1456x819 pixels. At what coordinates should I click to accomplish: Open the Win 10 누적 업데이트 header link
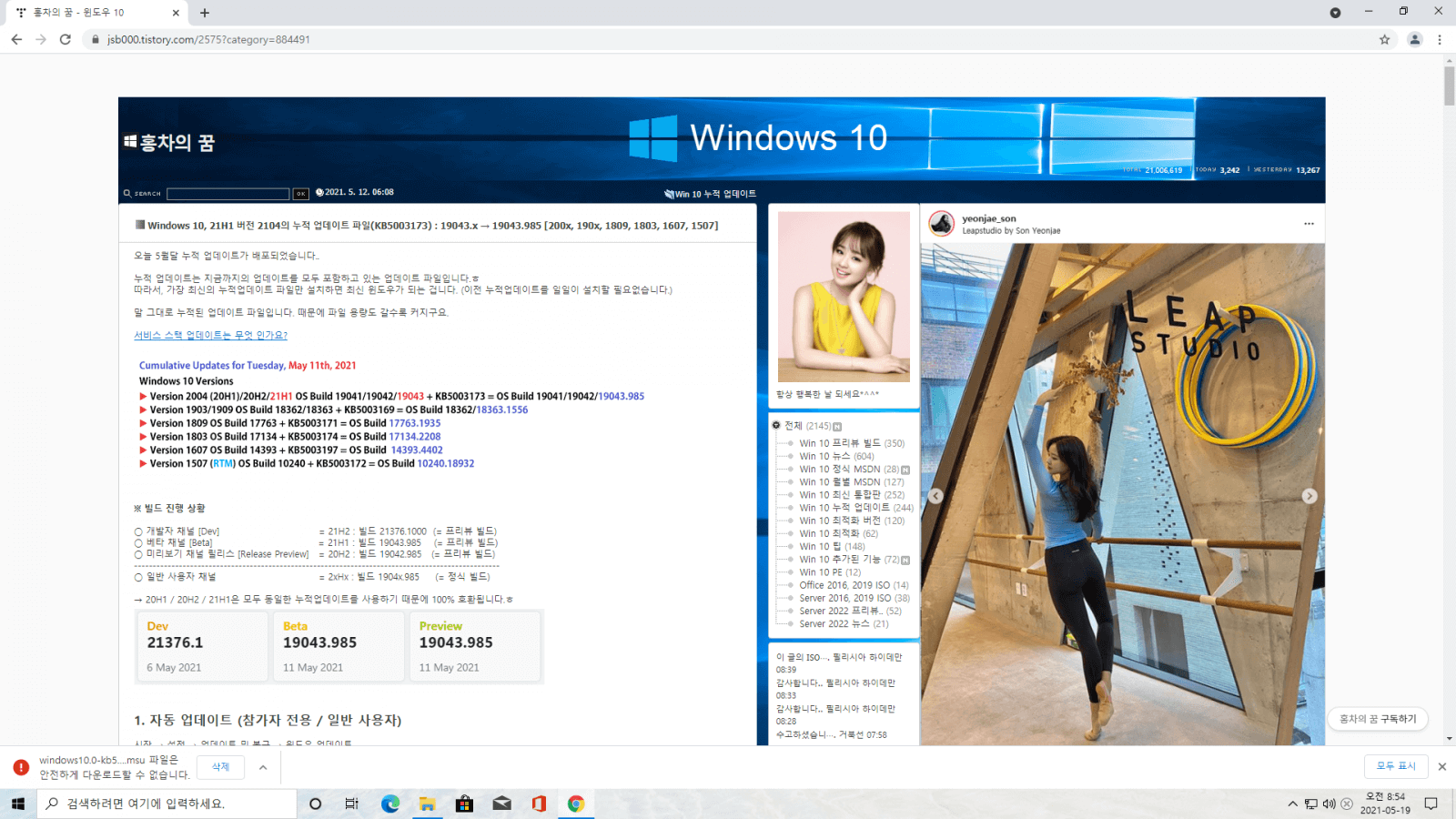(x=711, y=194)
